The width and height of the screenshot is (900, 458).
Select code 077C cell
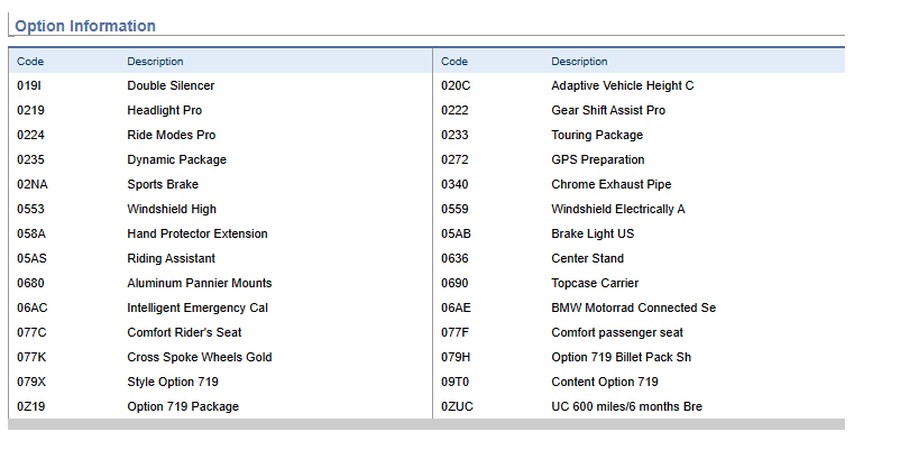pyautogui.click(x=32, y=332)
